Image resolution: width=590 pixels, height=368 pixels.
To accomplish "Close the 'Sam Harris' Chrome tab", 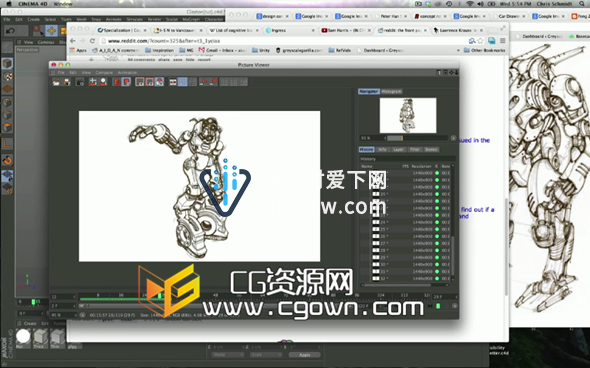I will pyautogui.click(x=369, y=30).
